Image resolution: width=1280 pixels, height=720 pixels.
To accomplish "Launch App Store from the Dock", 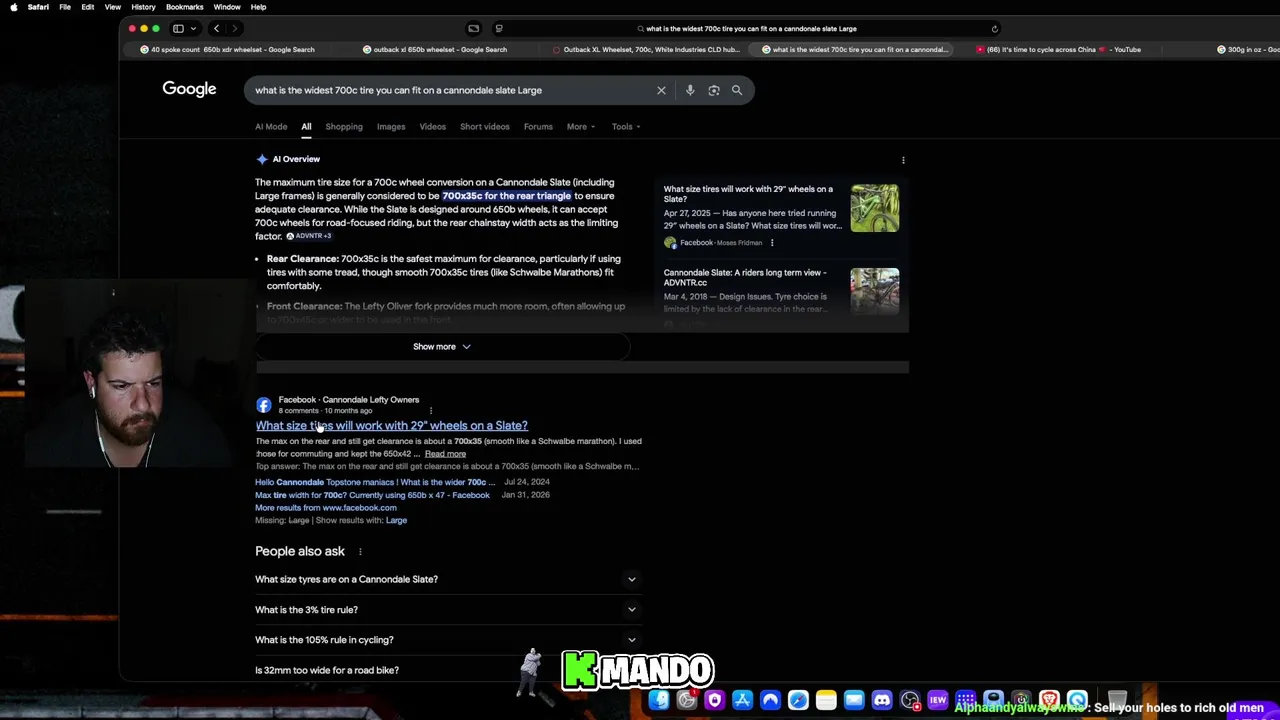I will [742, 700].
